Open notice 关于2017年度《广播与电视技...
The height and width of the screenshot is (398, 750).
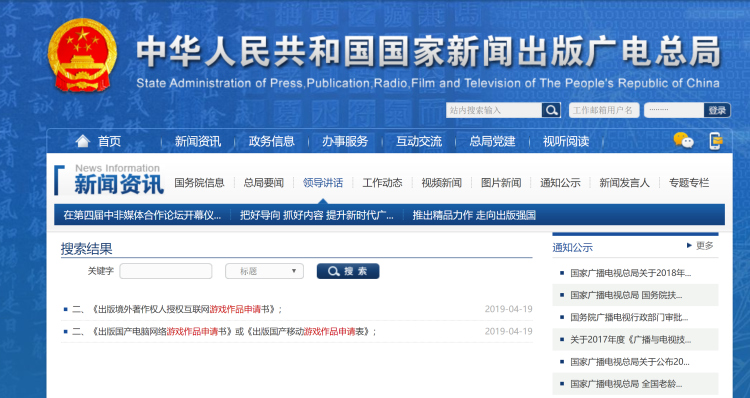630,340
